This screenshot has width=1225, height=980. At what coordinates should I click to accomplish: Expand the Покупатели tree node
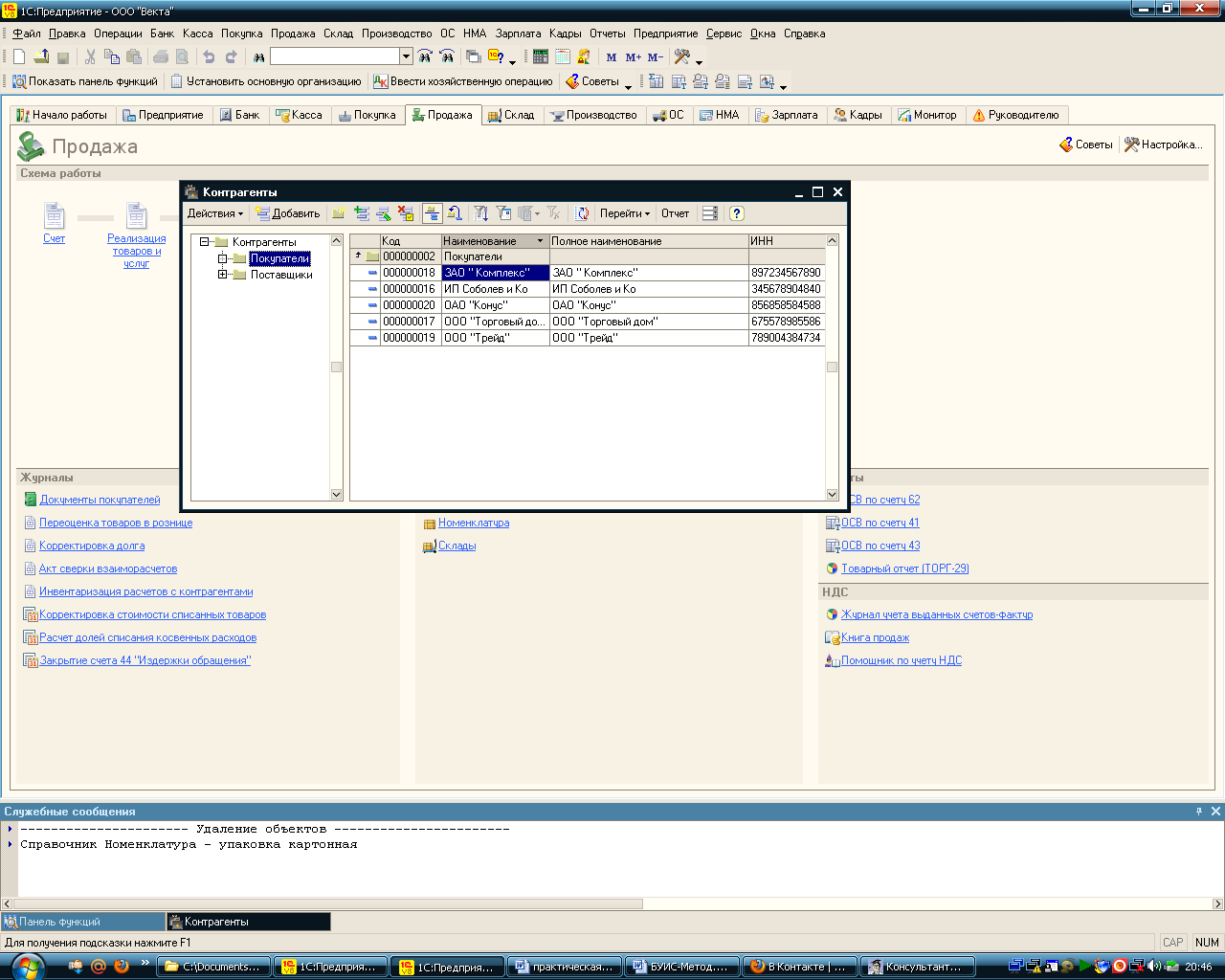pyautogui.click(x=222, y=258)
